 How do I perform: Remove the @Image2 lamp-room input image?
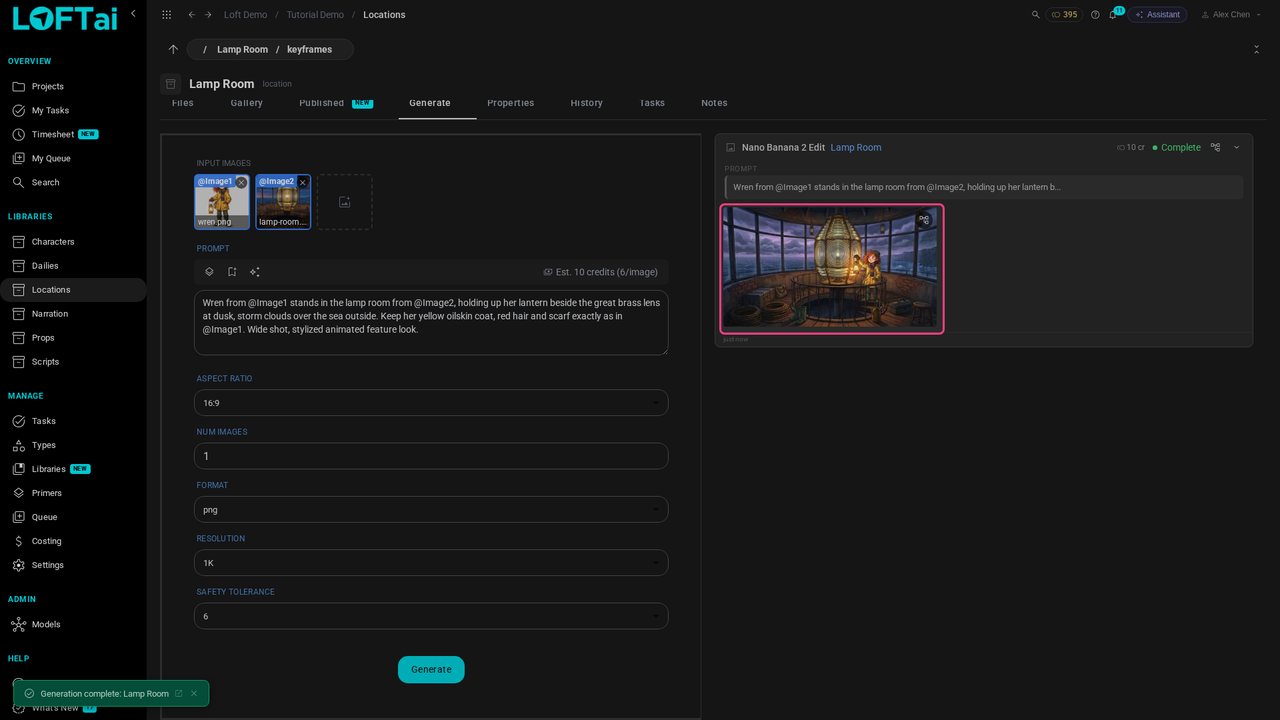point(303,183)
